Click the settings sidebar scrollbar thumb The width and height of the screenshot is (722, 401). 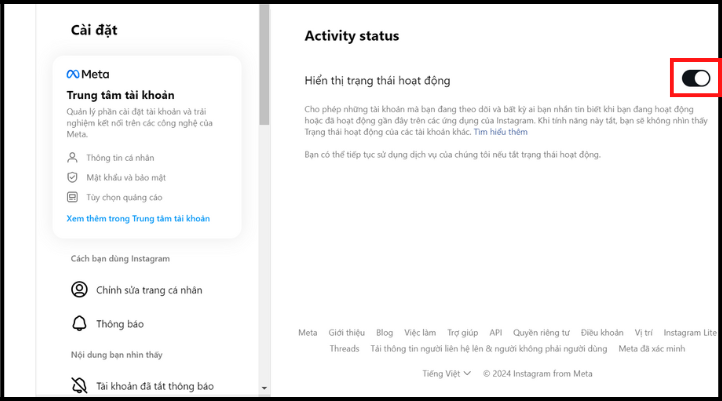264,64
